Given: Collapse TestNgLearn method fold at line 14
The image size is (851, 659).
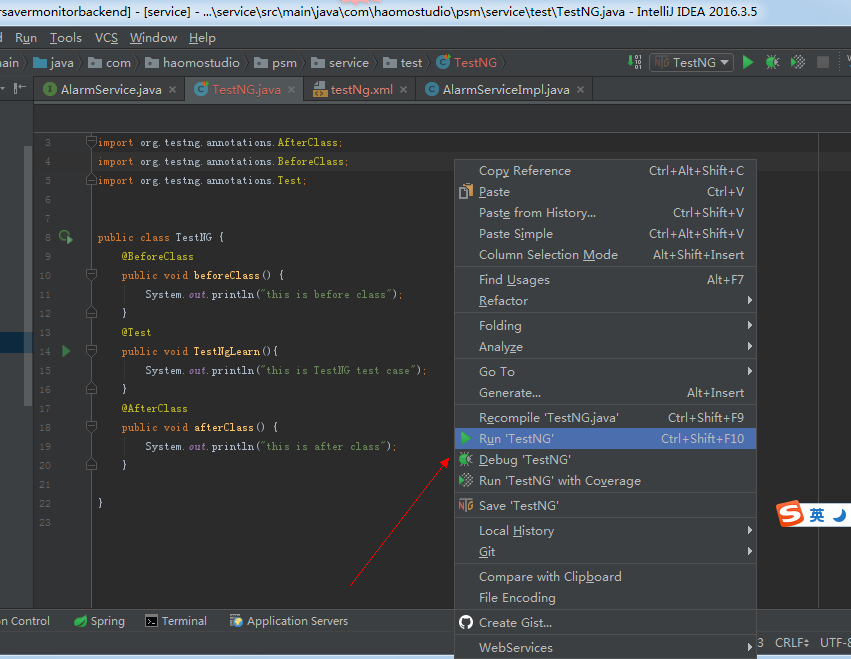Looking at the screenshot, I should [91, 351].
